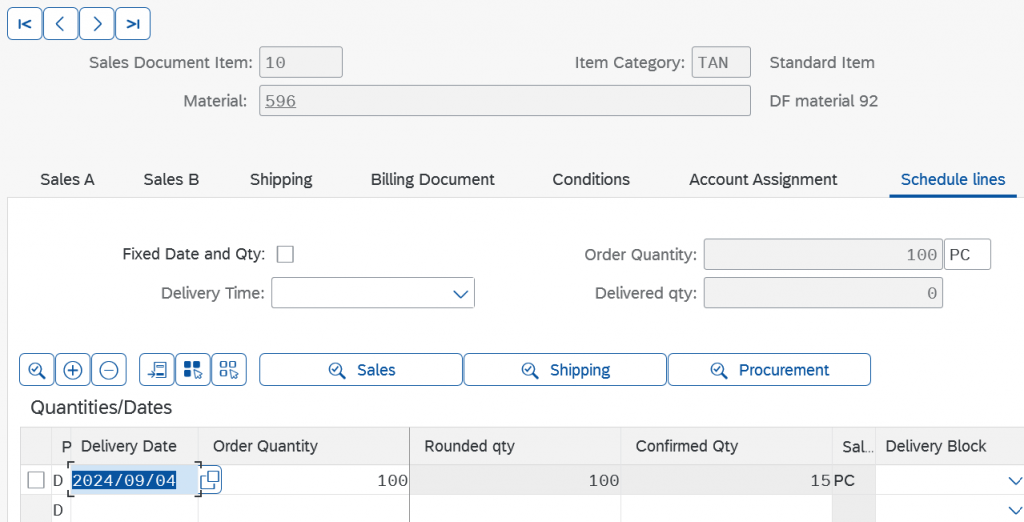Go to the previous item
This screenshot has height=522, width=1024.
point(61,24)
